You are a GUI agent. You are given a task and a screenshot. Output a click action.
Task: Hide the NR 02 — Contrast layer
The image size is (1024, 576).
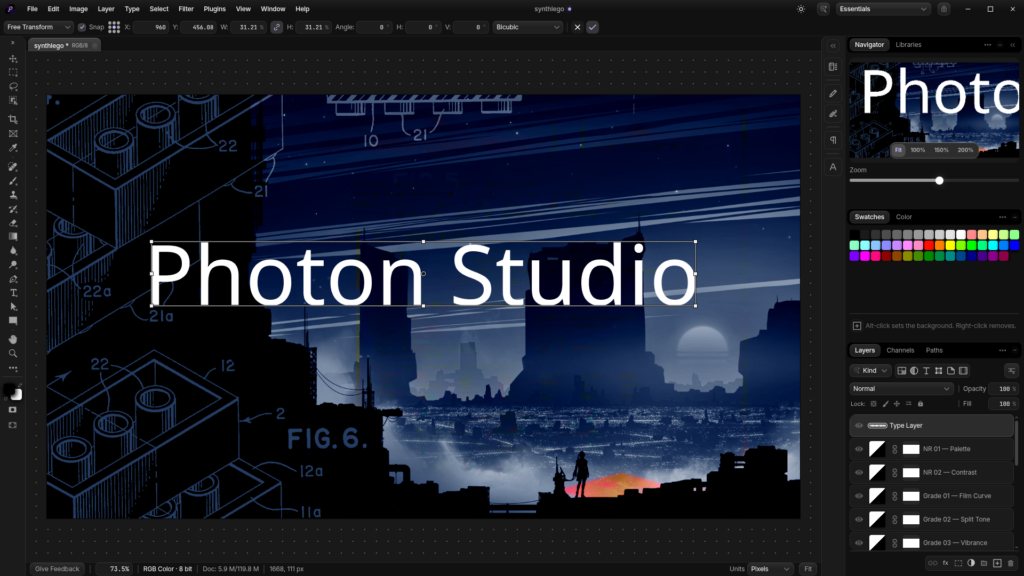(859, 473)
